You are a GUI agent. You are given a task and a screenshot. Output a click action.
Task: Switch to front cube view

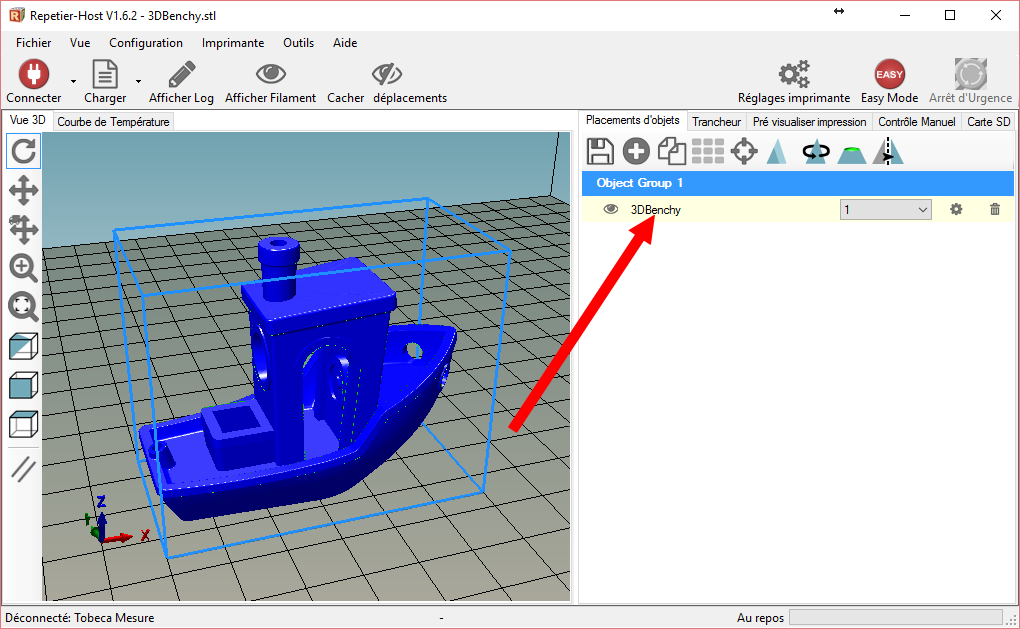pos(23,386)
